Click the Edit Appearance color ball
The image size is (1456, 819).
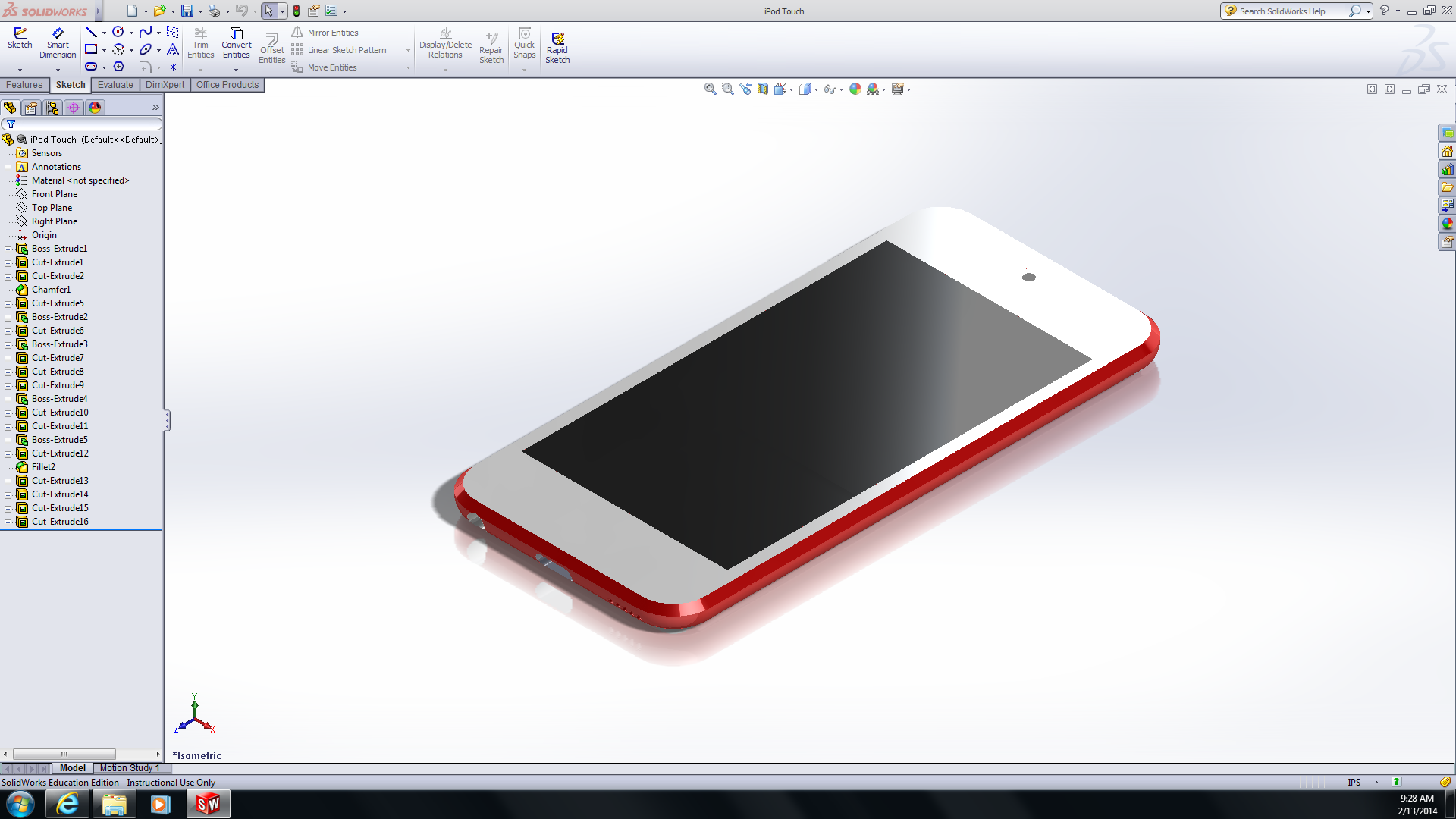tap(855, 89)
